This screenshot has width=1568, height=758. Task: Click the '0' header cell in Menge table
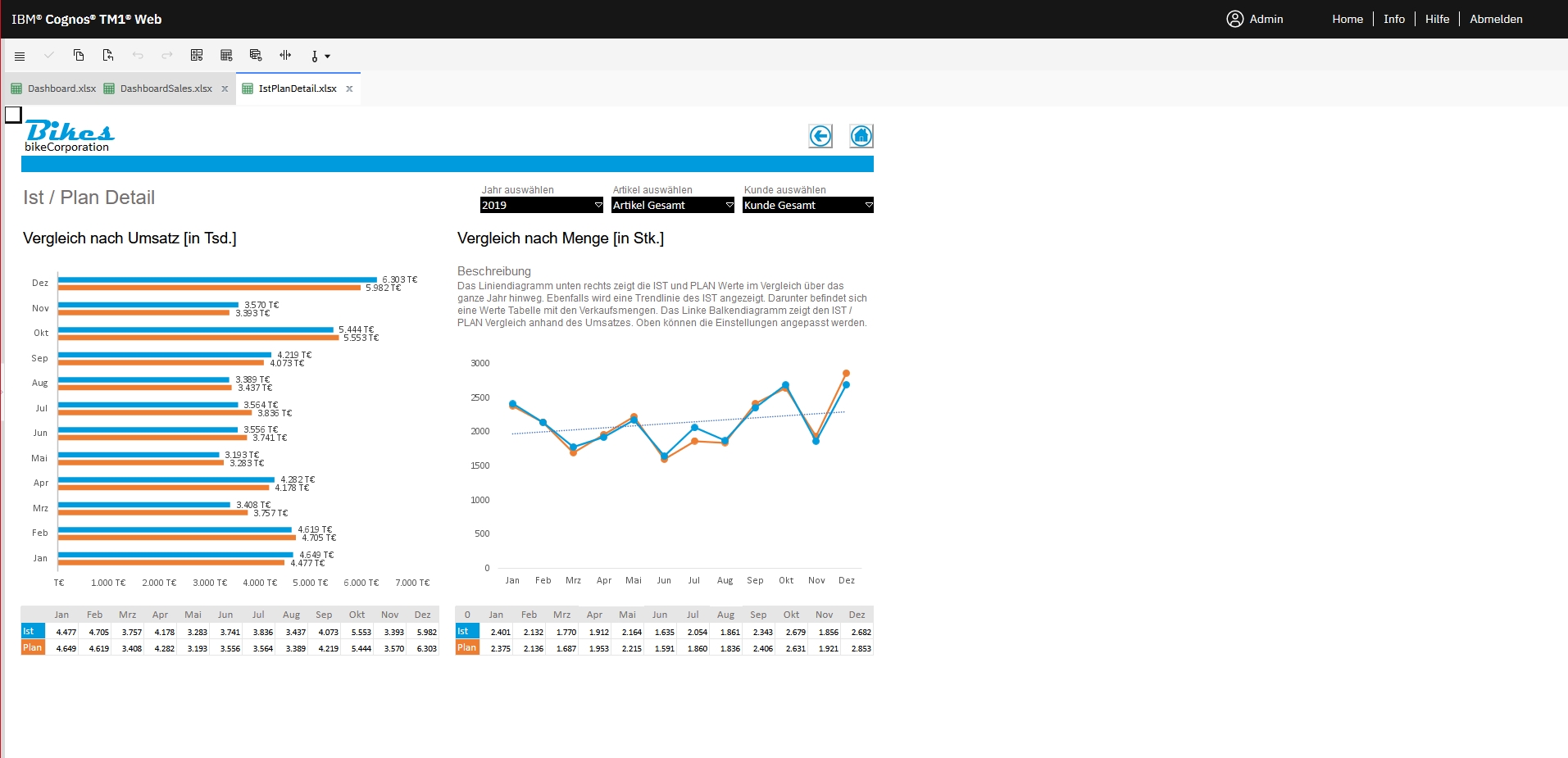(467, 615)
